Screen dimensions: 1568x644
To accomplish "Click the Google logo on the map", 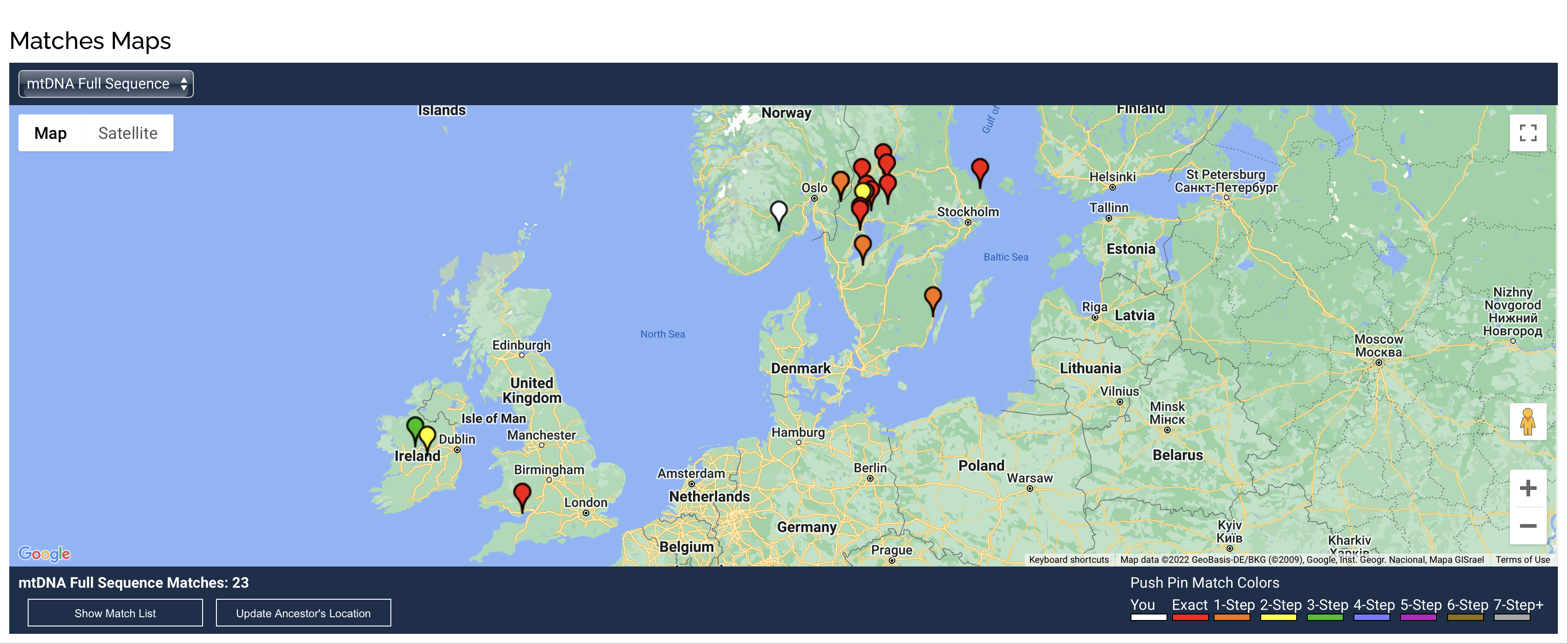I will (x=44, y=553).
